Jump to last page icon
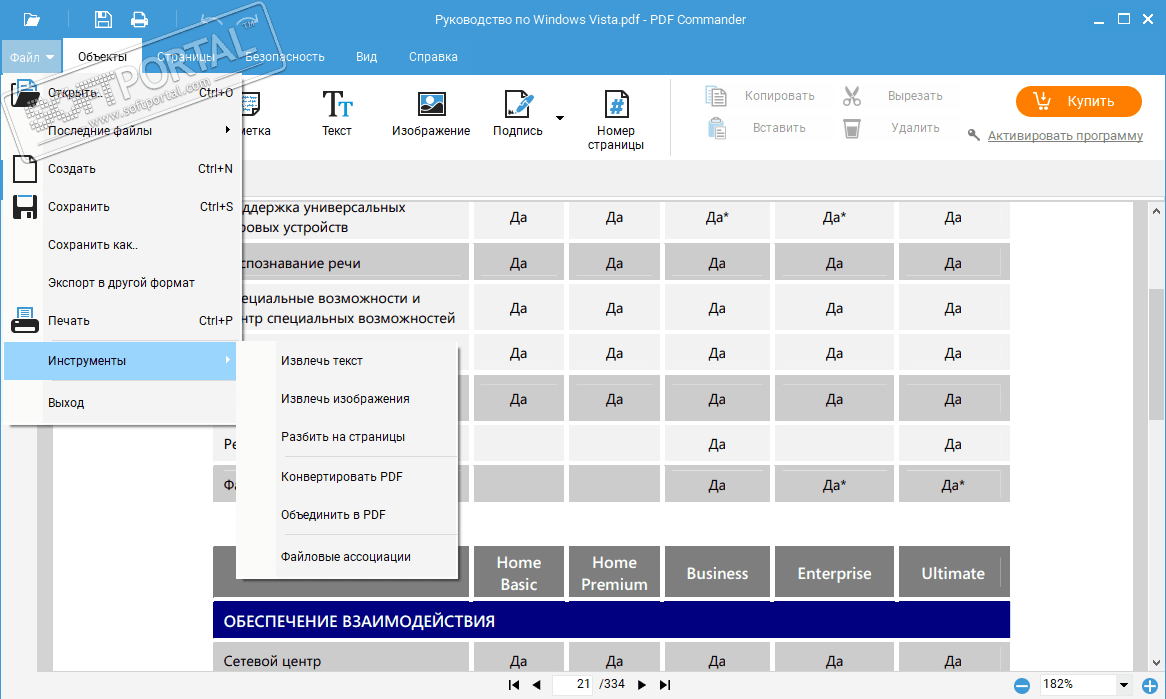 [666, 685]
